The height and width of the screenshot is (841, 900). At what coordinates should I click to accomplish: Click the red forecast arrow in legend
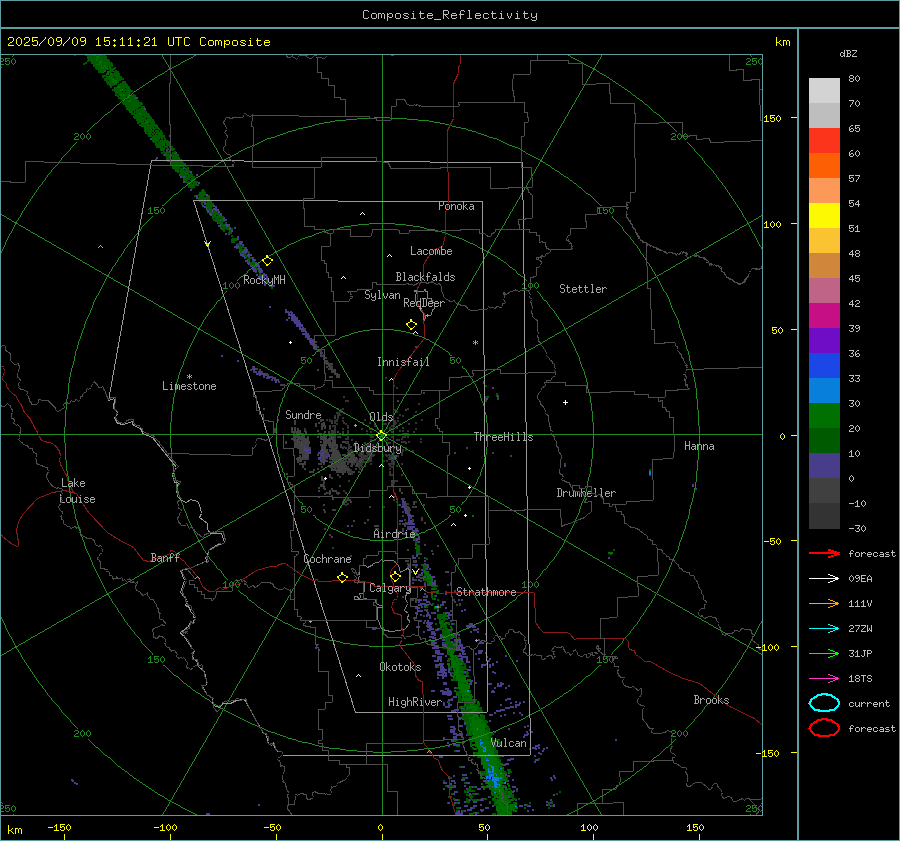[x=824, y=553]
